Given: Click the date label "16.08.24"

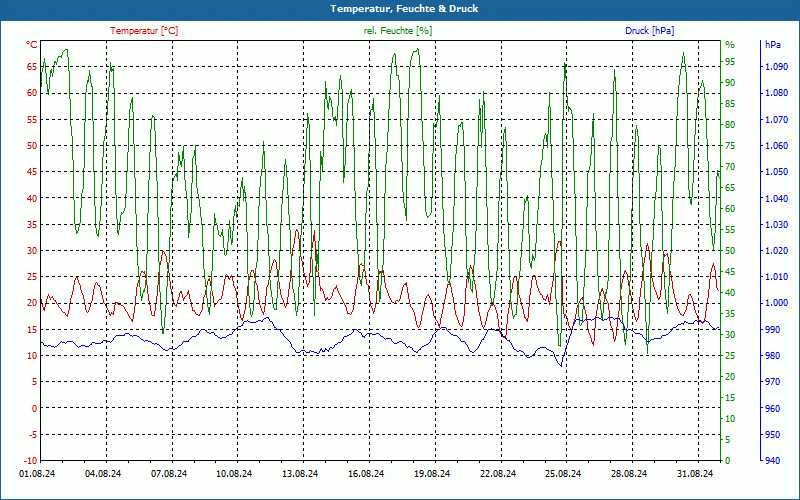Looking at the screenshot, I should point(366,474).
